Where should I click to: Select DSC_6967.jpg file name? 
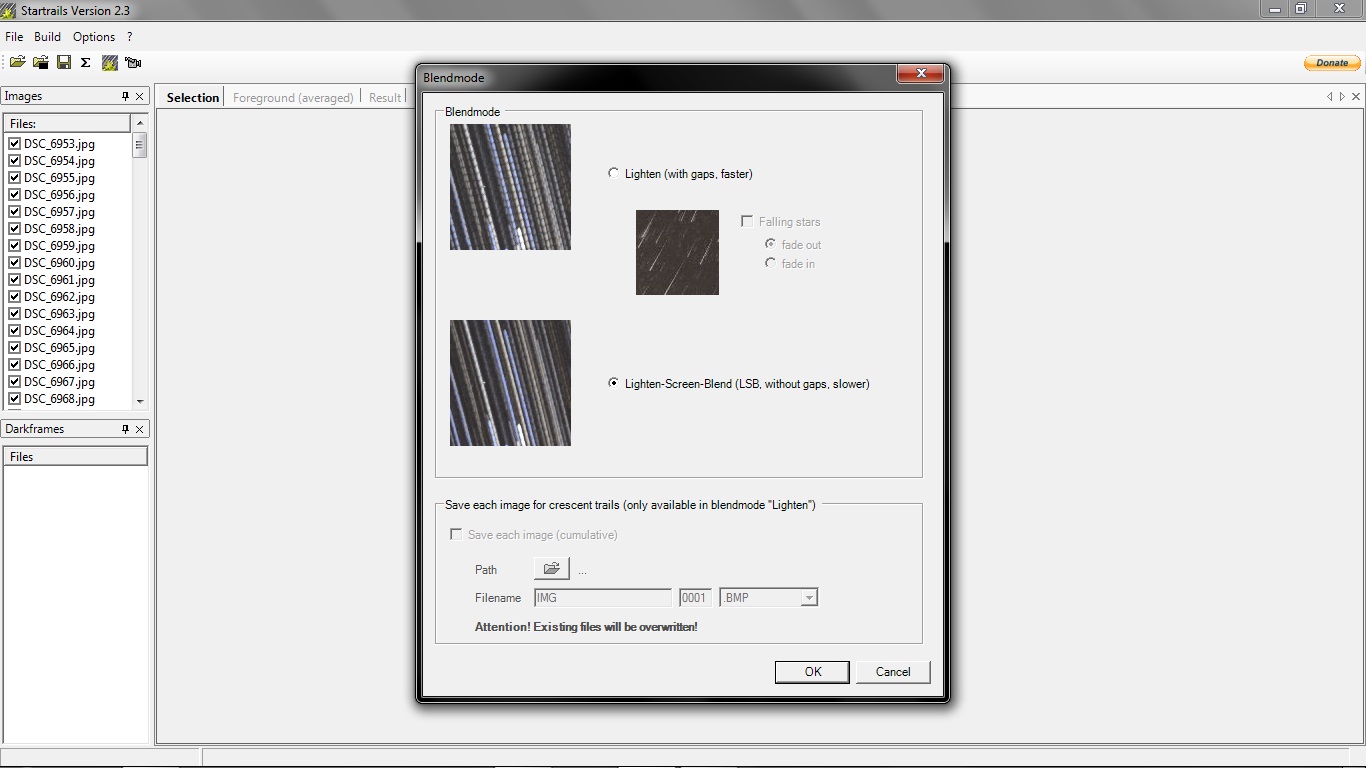(x=59, y=382)
